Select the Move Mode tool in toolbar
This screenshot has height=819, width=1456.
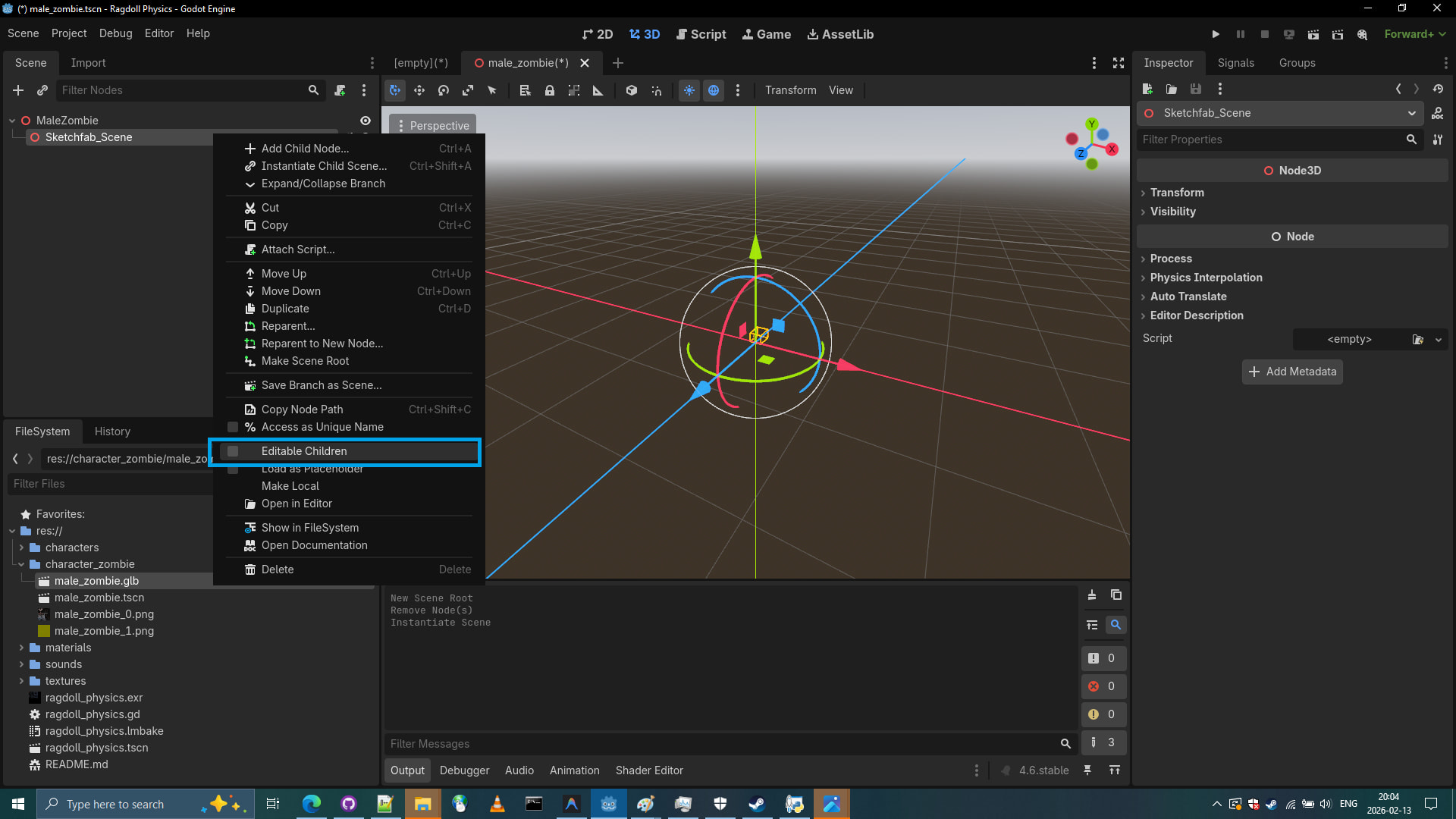(x=419, y=90)
